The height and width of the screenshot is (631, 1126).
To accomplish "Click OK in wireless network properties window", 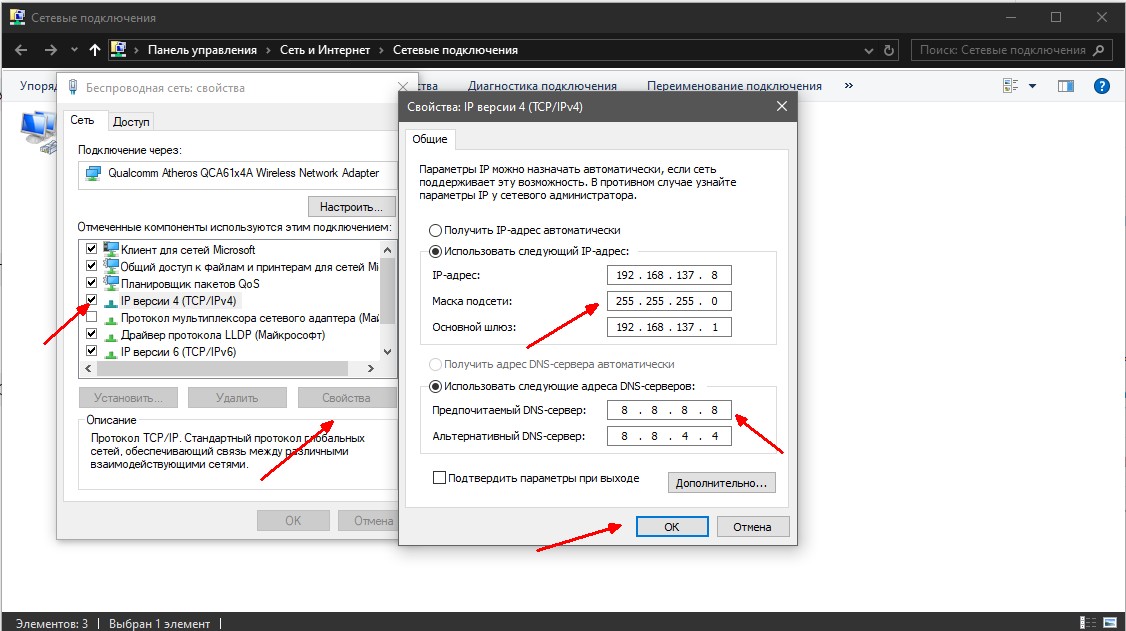I will click(x=293, y=520).
